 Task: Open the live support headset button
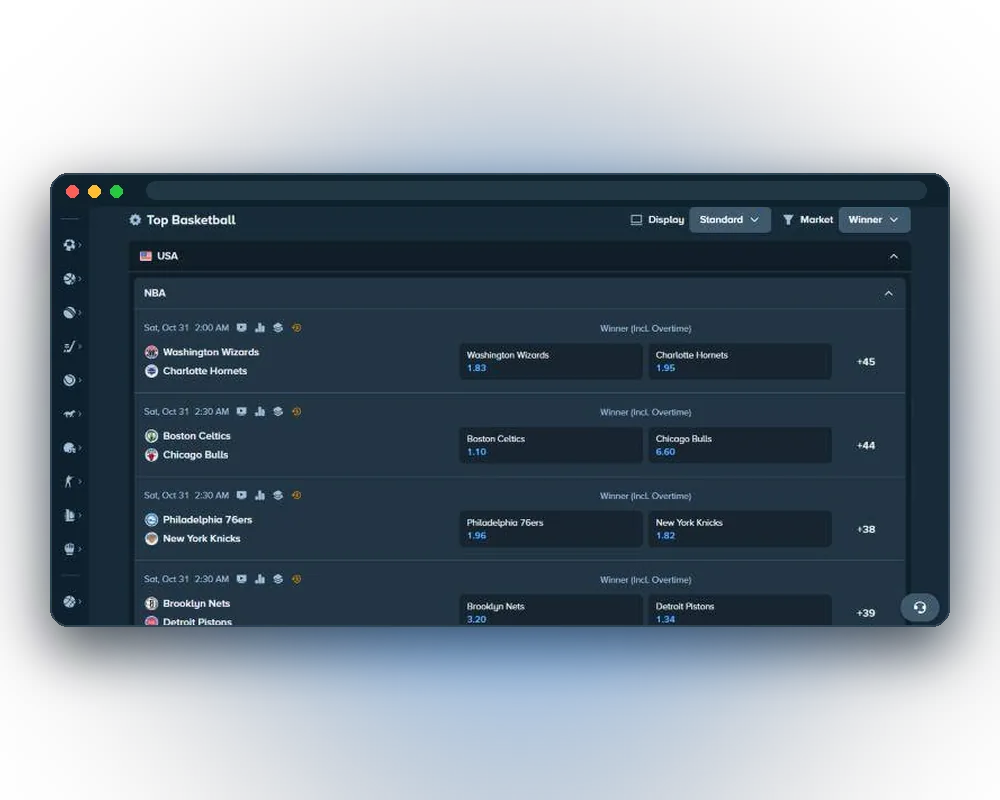tap(919, 607)
